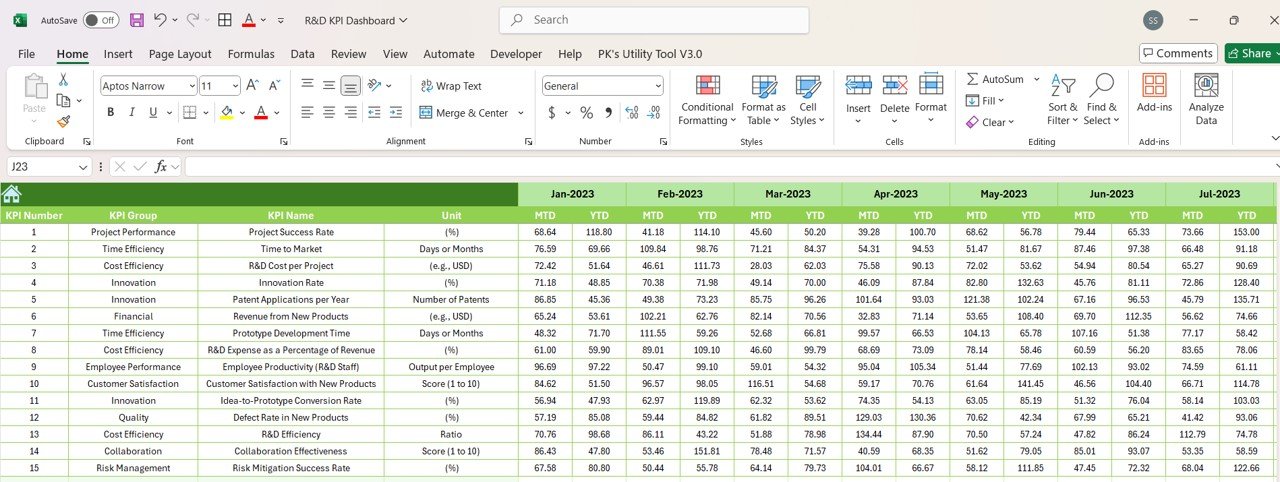Click the Cut scissors icon

pyautogui.click(x=63, y=80)
